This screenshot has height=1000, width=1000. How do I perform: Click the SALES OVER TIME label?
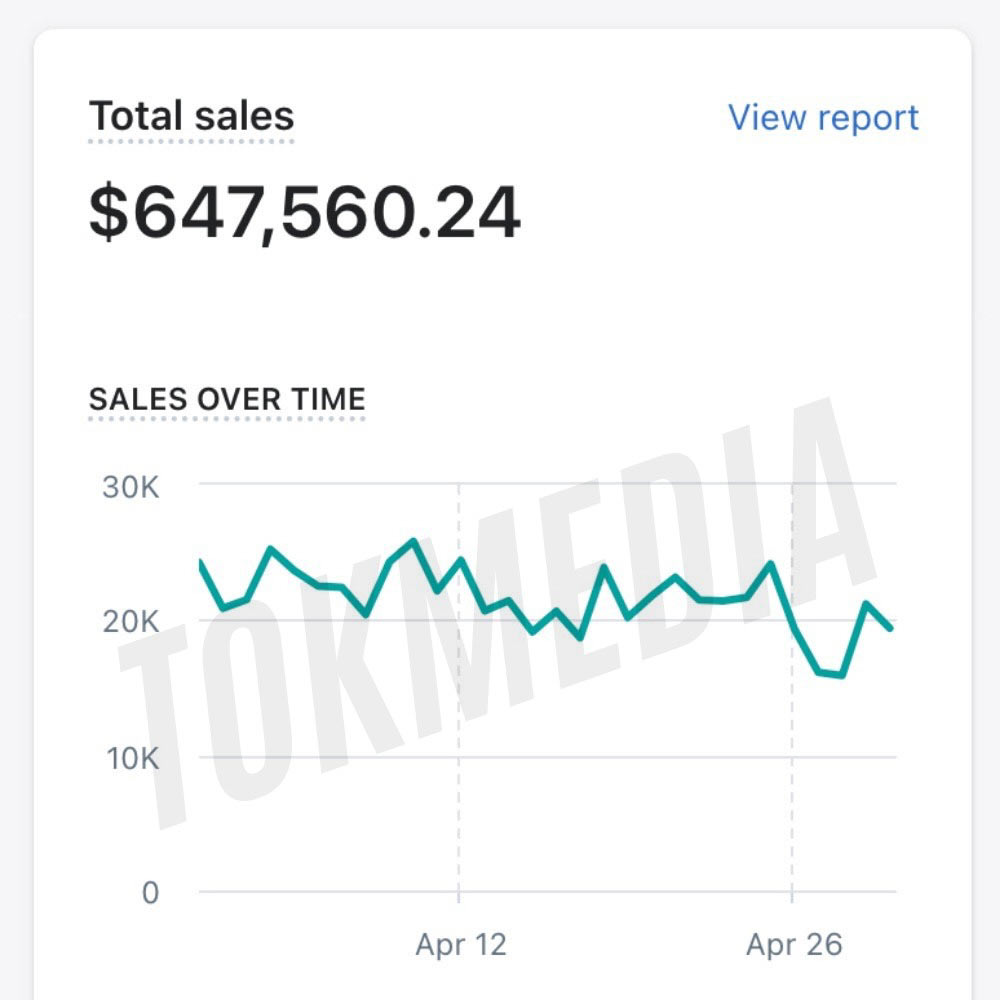point(227,398)
